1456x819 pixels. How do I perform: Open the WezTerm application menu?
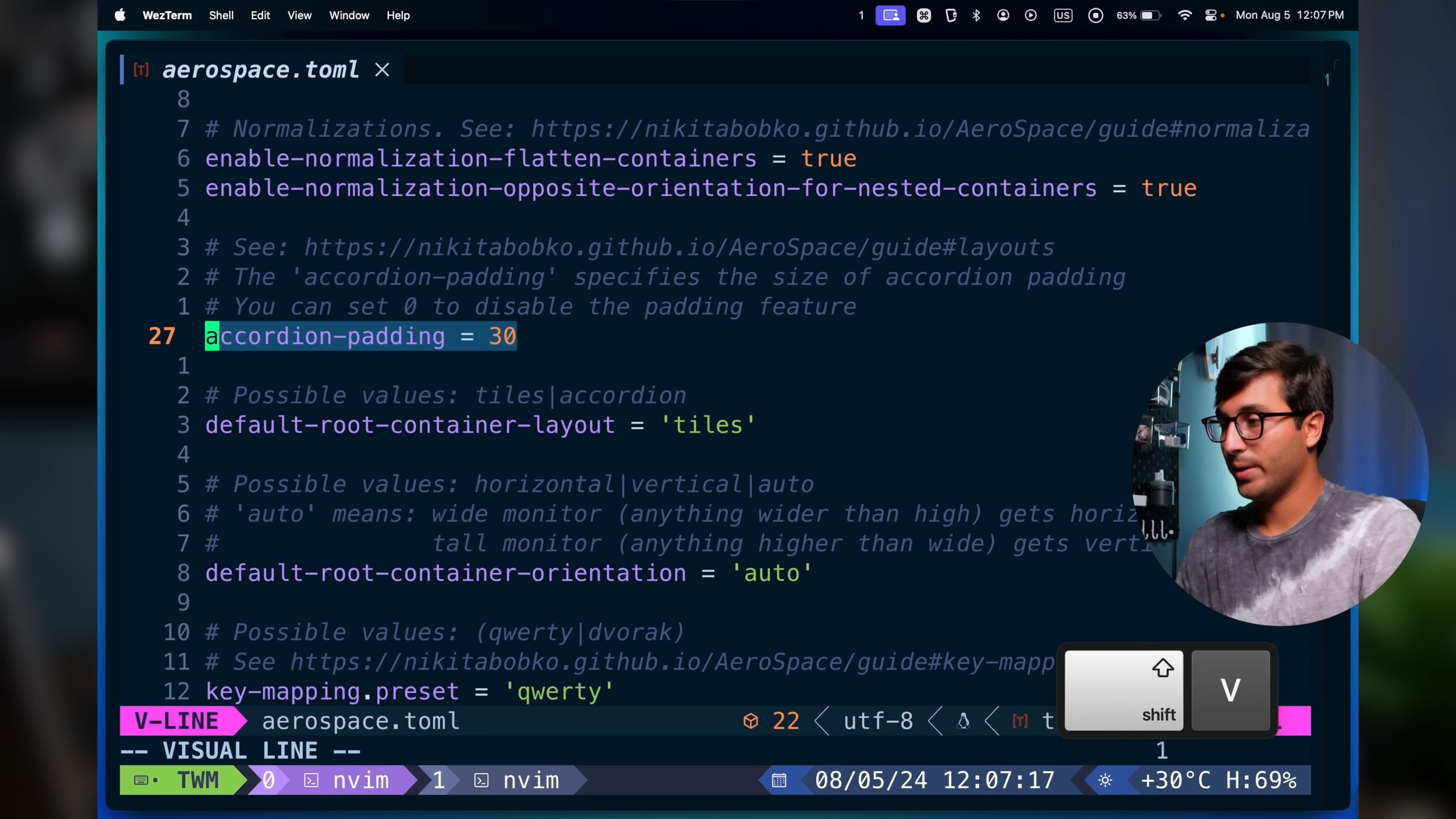point(167,15)
